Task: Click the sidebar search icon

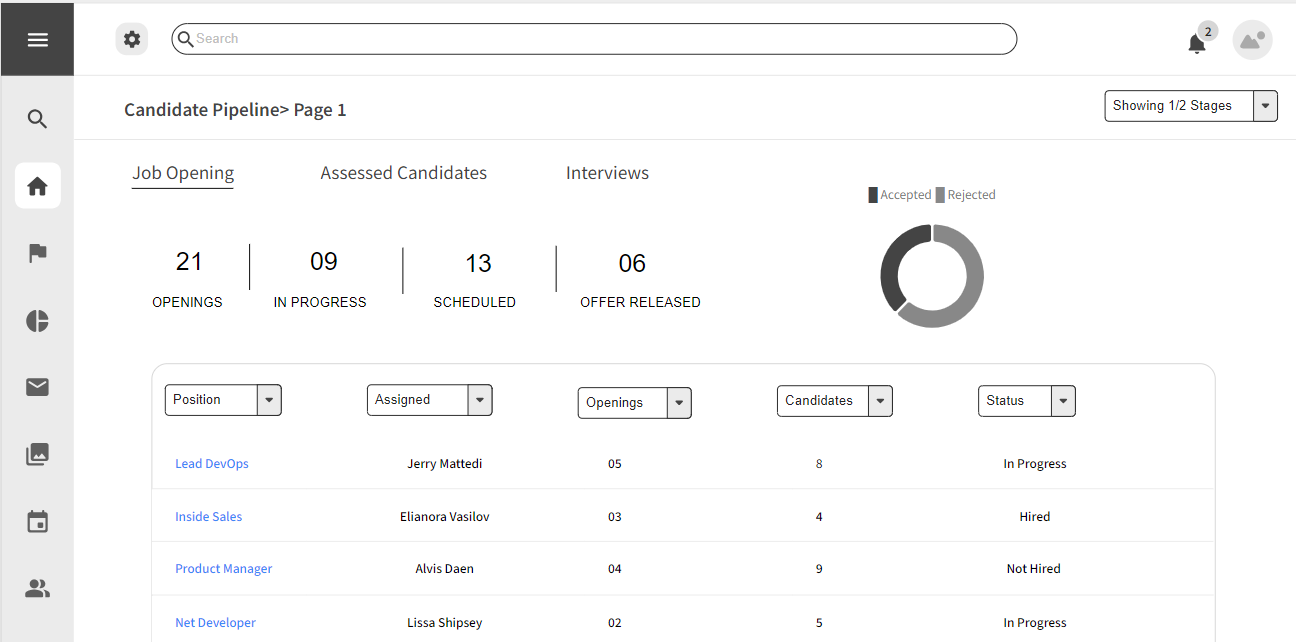Action: coord(37,119)
